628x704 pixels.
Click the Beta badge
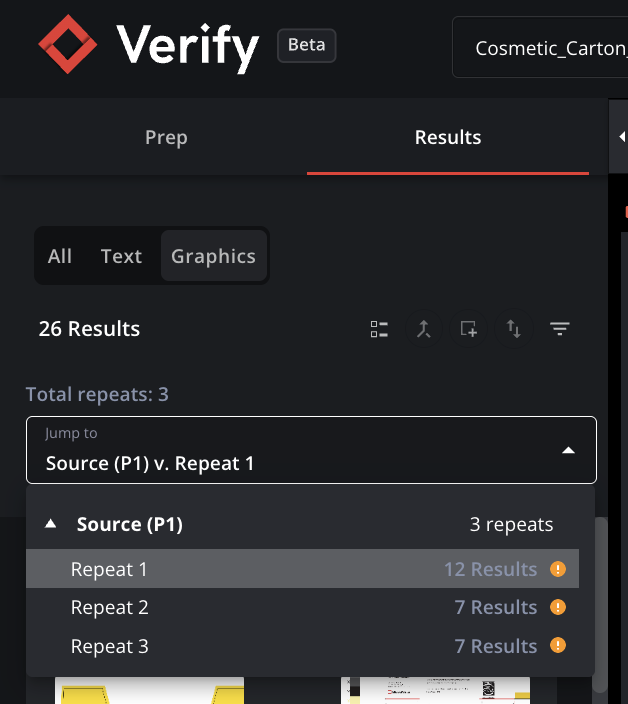click(x=307, y=45)
